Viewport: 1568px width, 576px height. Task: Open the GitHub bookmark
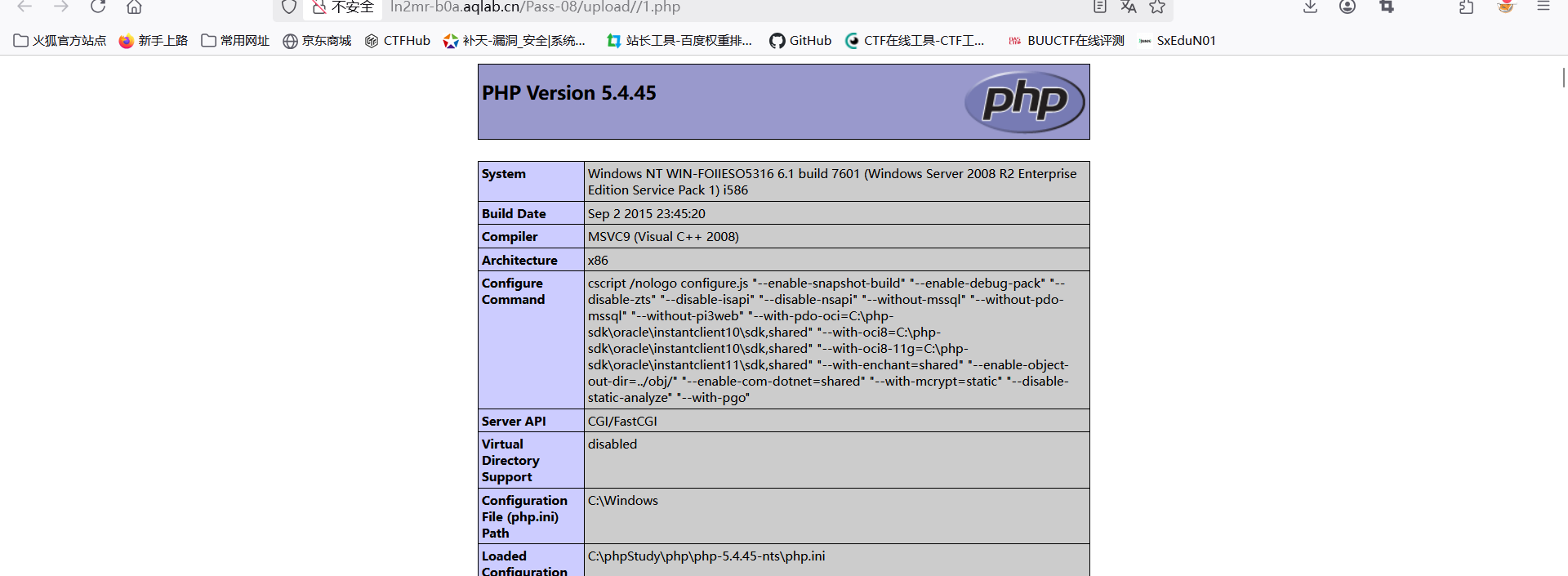(801, 41)
